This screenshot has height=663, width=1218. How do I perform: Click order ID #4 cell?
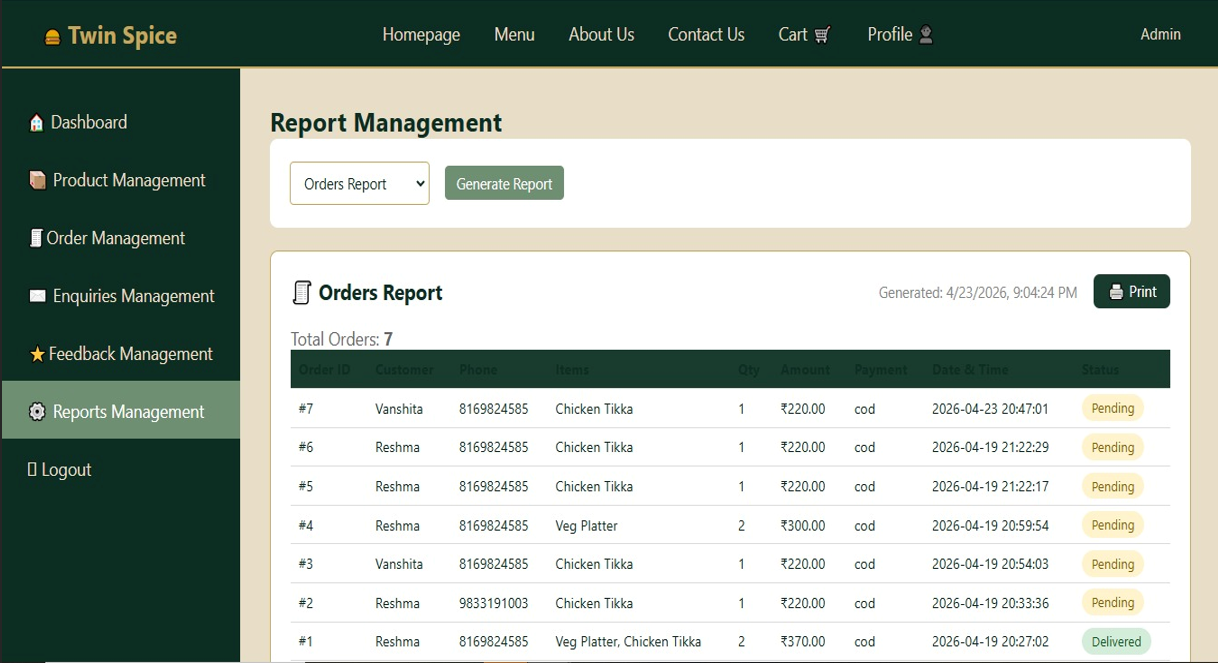[x=306, y=525]
